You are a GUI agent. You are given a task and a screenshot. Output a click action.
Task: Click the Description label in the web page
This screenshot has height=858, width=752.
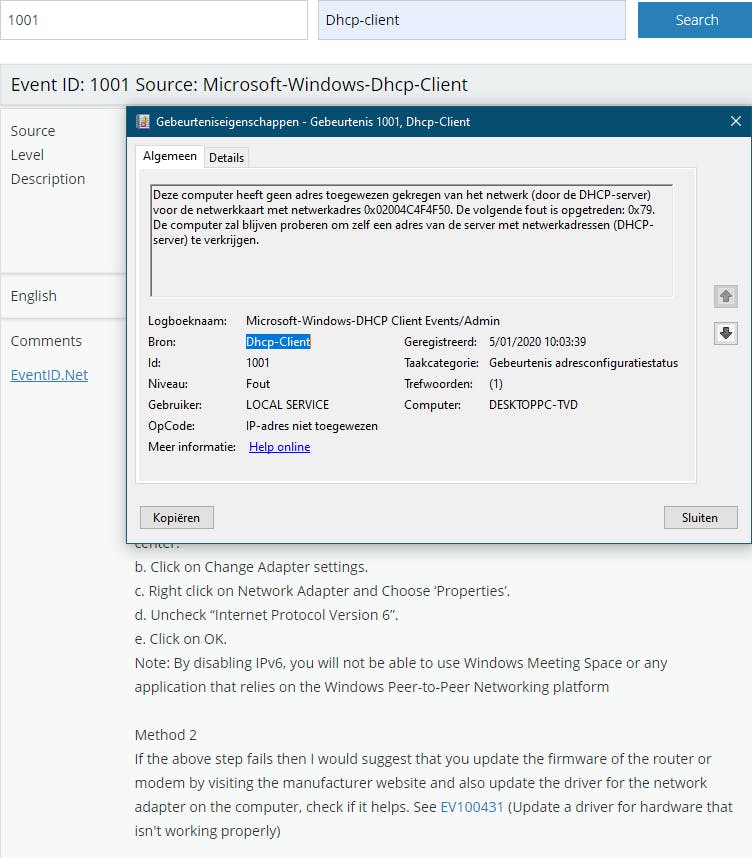click(x=48, y=179)
